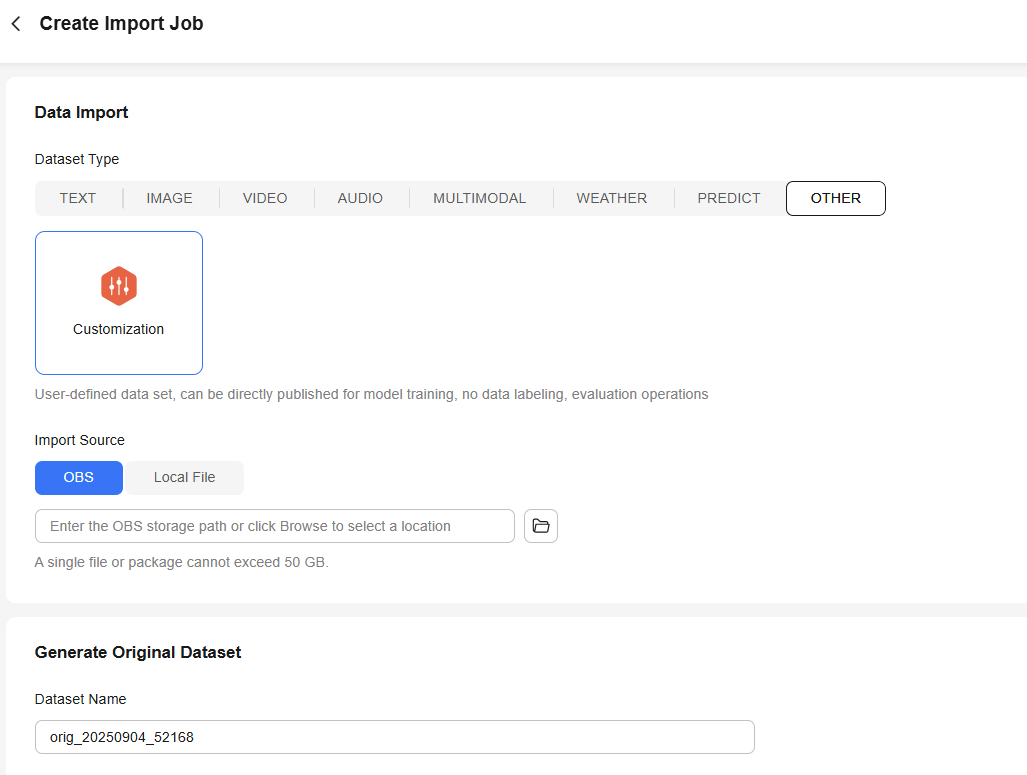Open the OBS folder browse icon
This screenshot has width=1027, height=775.
pyautogui.click(x=541, y=526)
